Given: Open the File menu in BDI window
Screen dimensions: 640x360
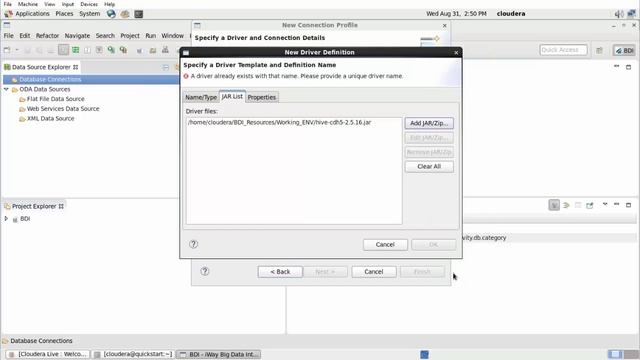Looking at the screenshot, I should 9,36.
